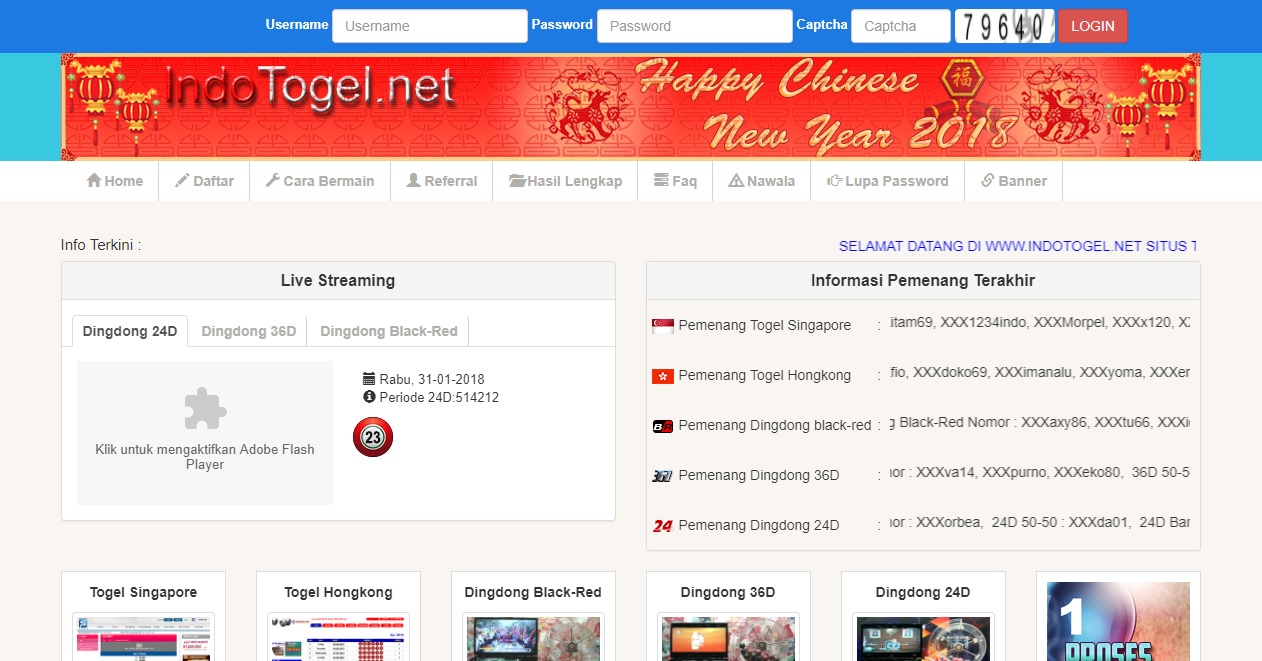Click the Periode 24D:514212 text
1262x661 pixels.
439,397
